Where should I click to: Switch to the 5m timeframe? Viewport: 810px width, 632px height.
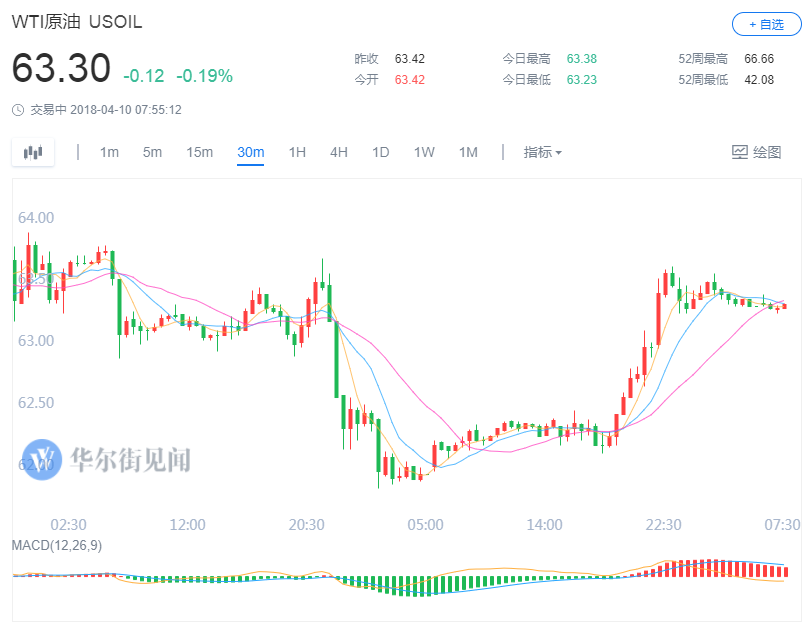[x=152, y=152]
